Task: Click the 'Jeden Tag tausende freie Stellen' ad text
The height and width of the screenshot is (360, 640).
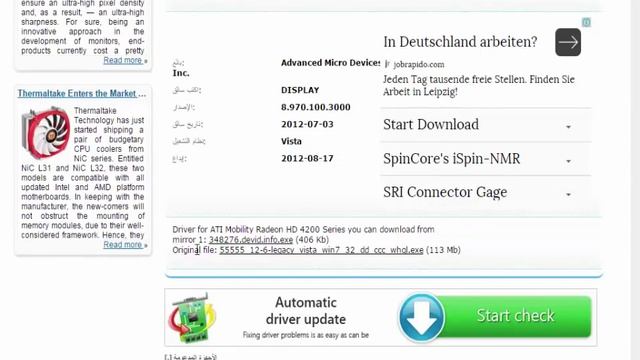Action: click(x=478, y=85)
